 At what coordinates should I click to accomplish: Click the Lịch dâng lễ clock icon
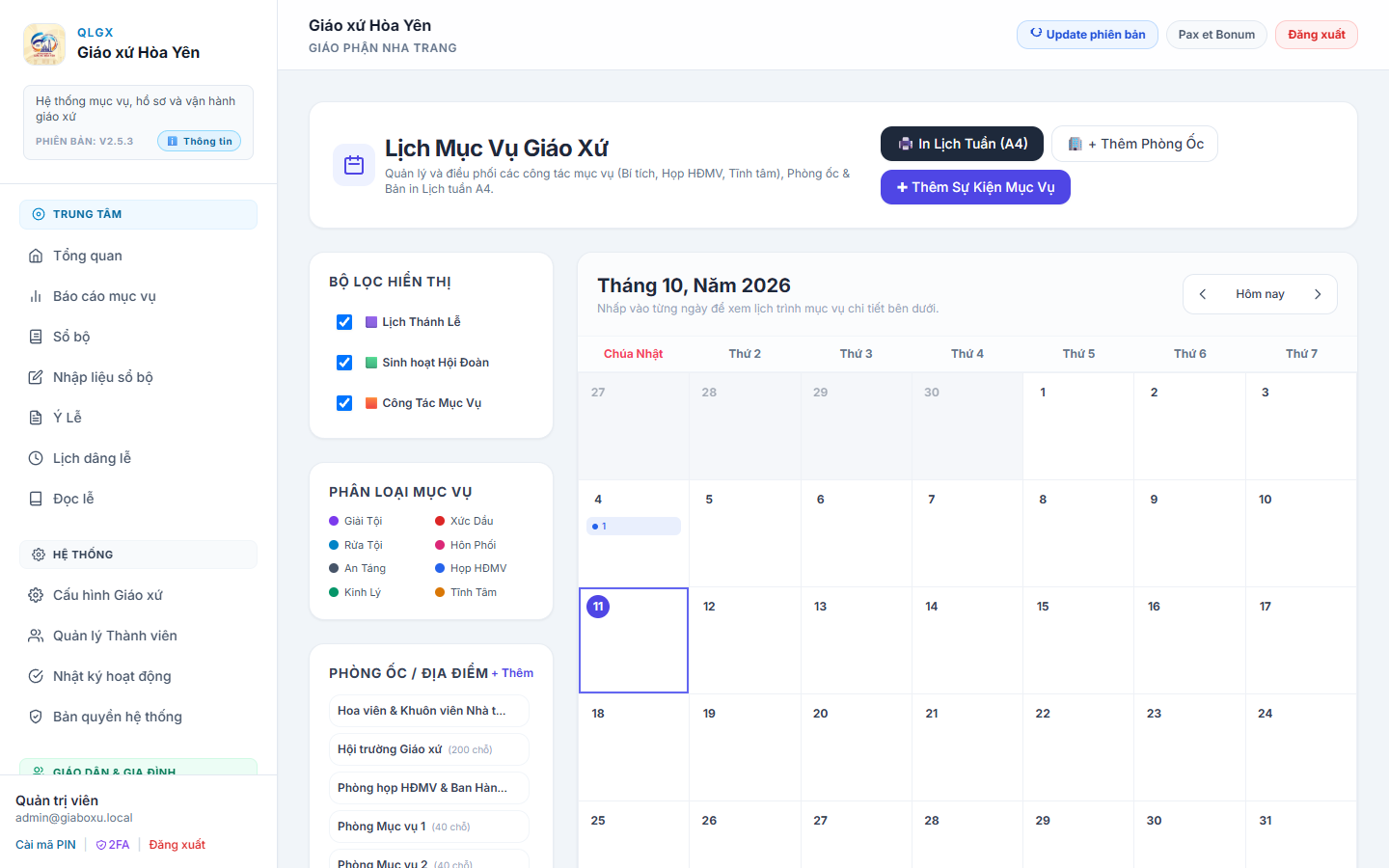(36, 458)
